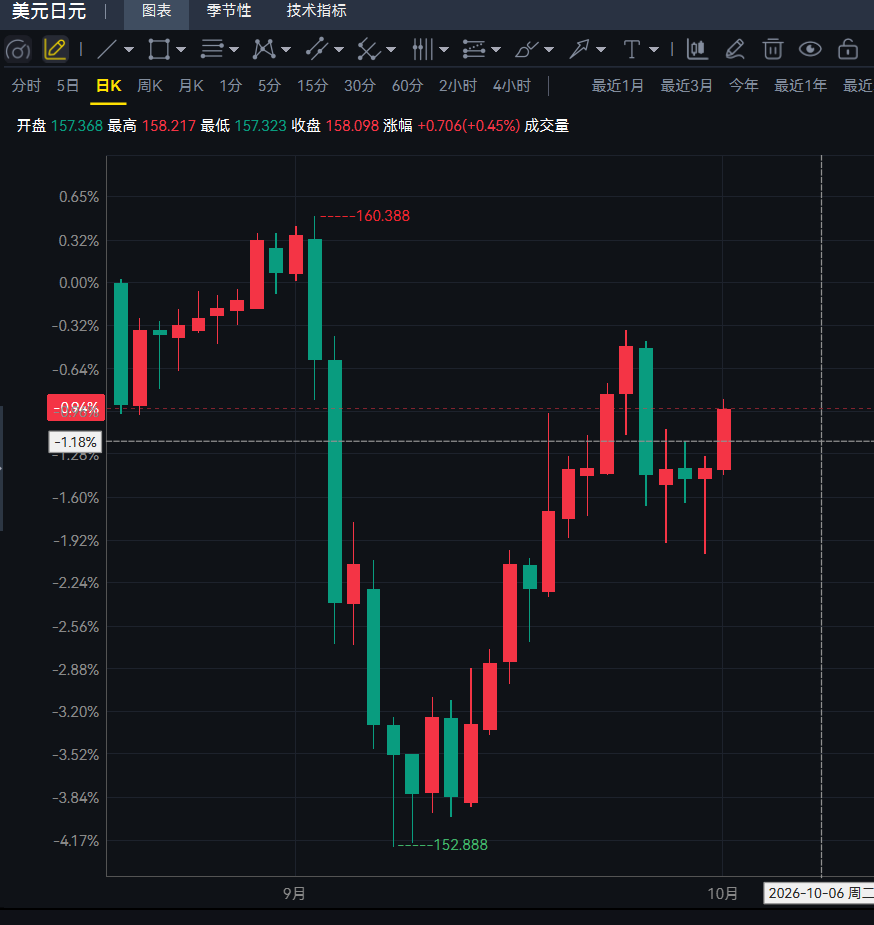Expand the line tool dropdown arrow
Viewport: 874px width, 925px height.
(129, 50)
